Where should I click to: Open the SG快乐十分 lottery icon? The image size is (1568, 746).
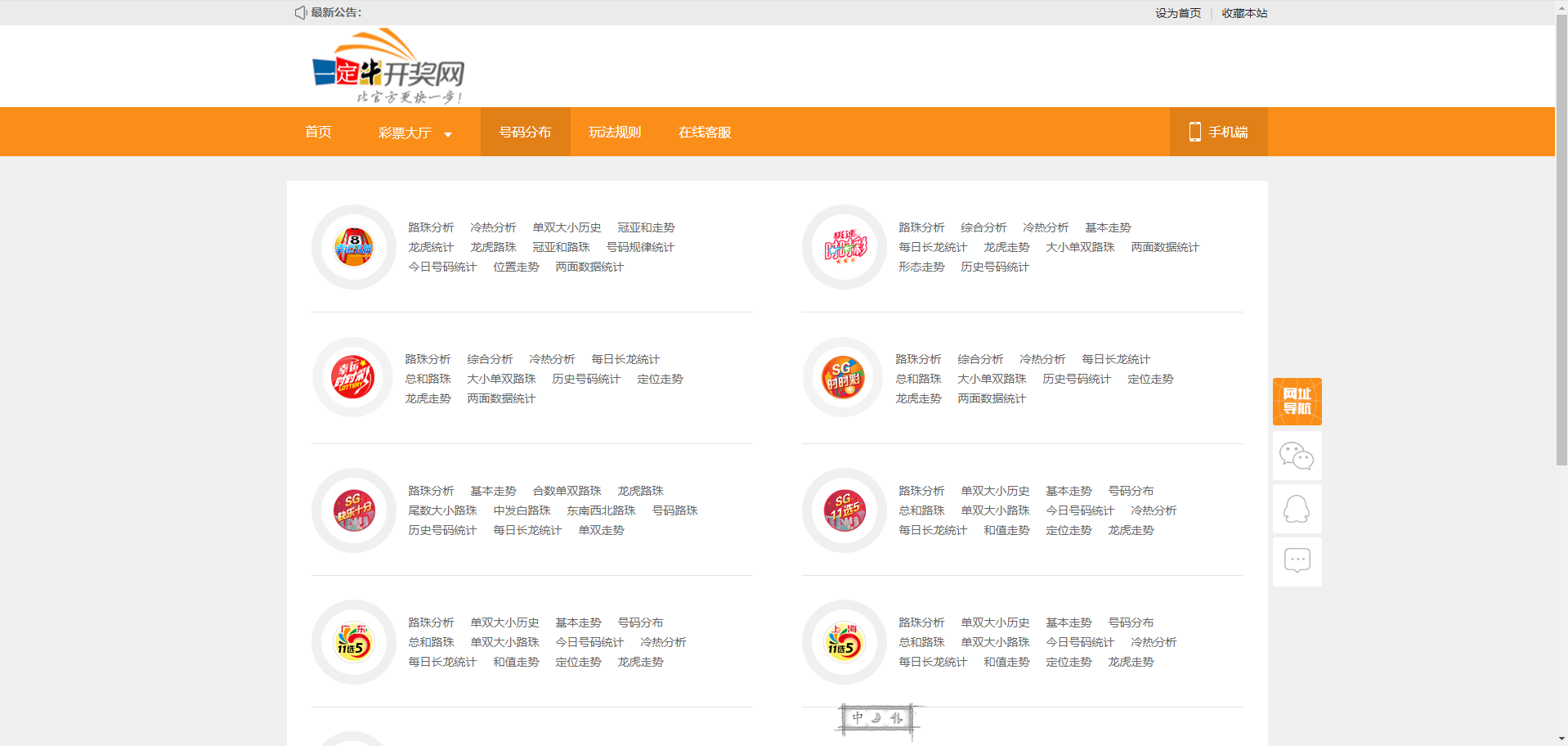353,510
